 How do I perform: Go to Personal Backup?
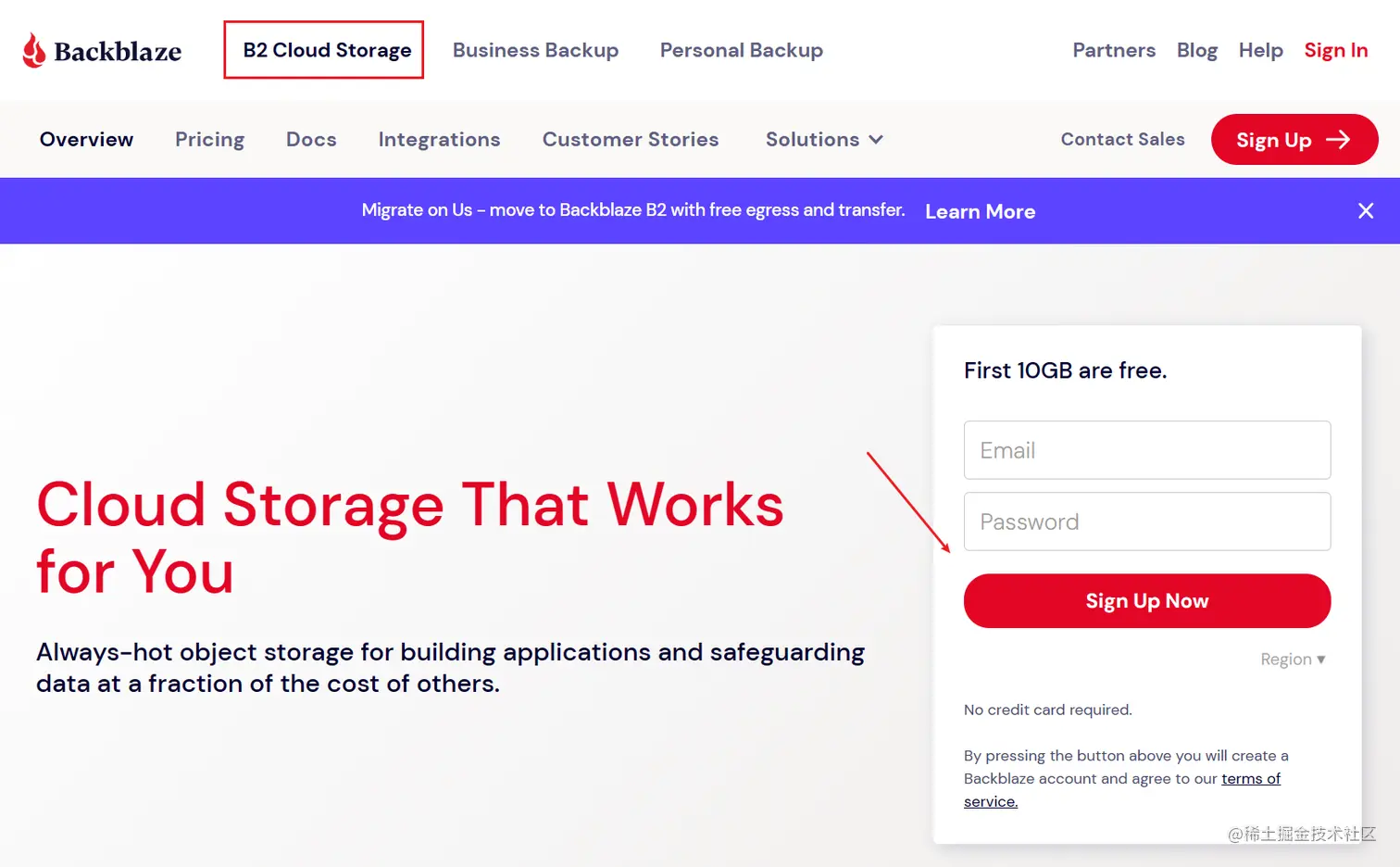741,50
